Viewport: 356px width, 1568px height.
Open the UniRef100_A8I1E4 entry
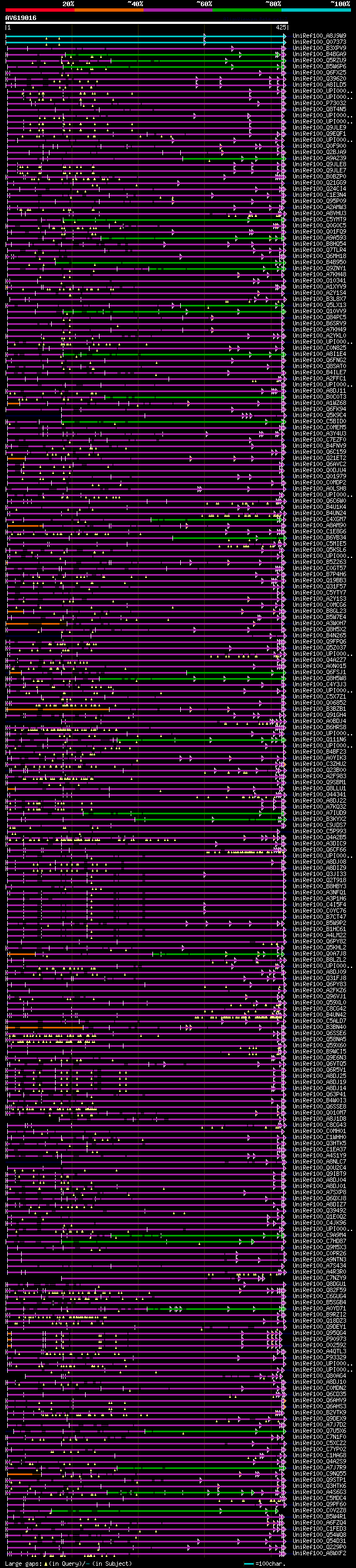click(x=319, y=354)
